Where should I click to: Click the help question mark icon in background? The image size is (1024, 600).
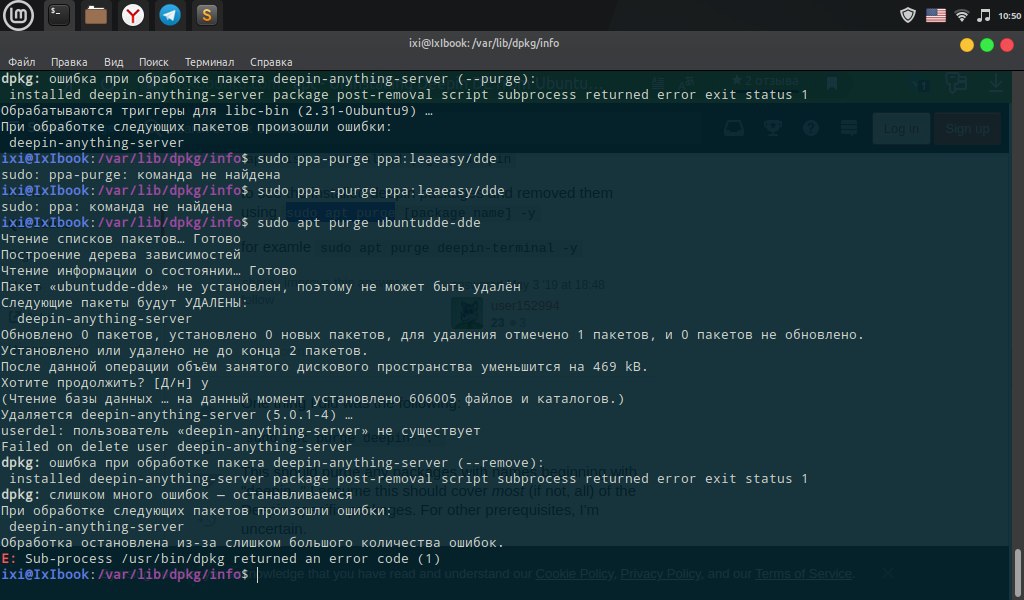tap(811, 128)
